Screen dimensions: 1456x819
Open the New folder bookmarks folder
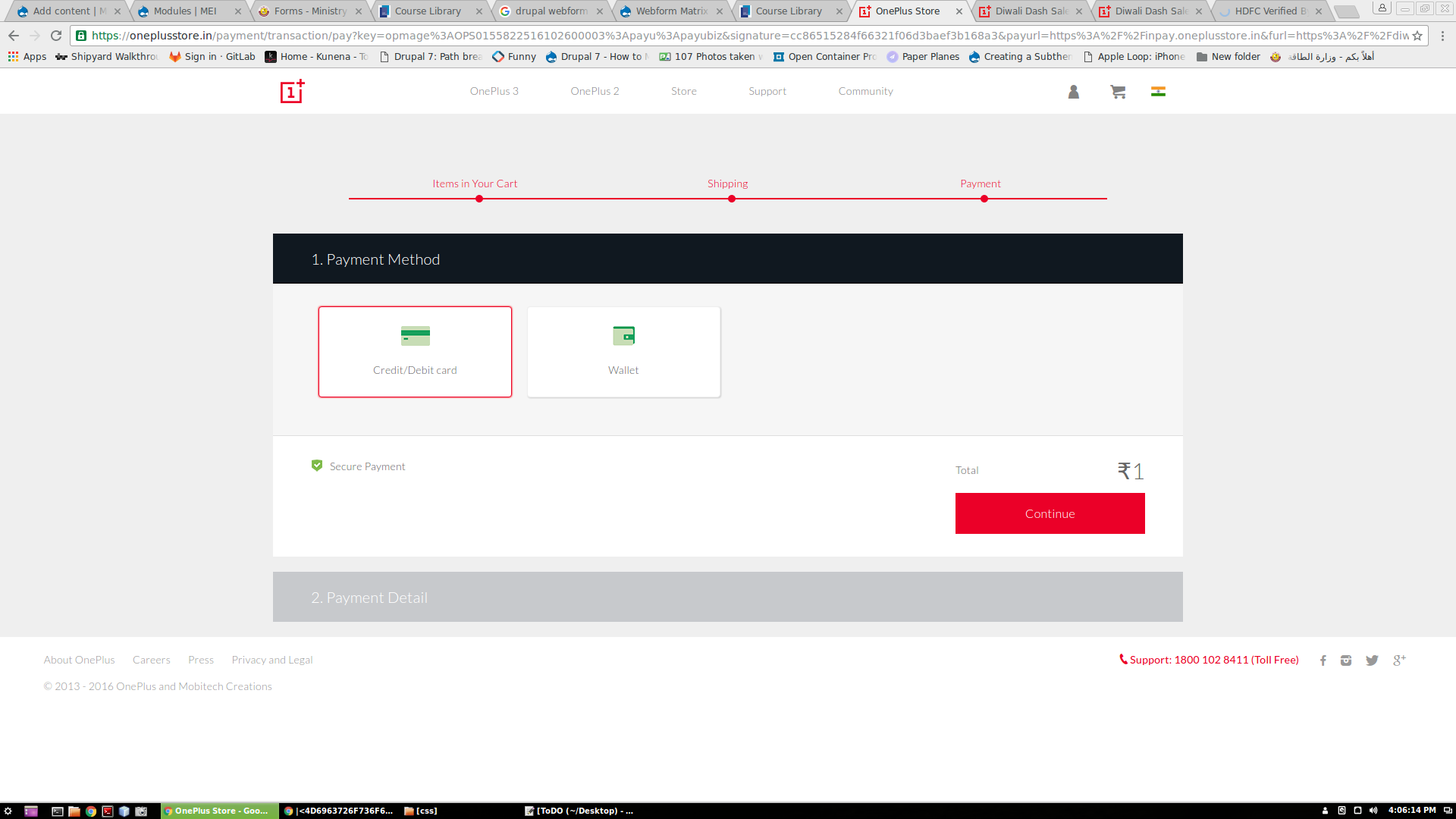[x=1228, y=57]
